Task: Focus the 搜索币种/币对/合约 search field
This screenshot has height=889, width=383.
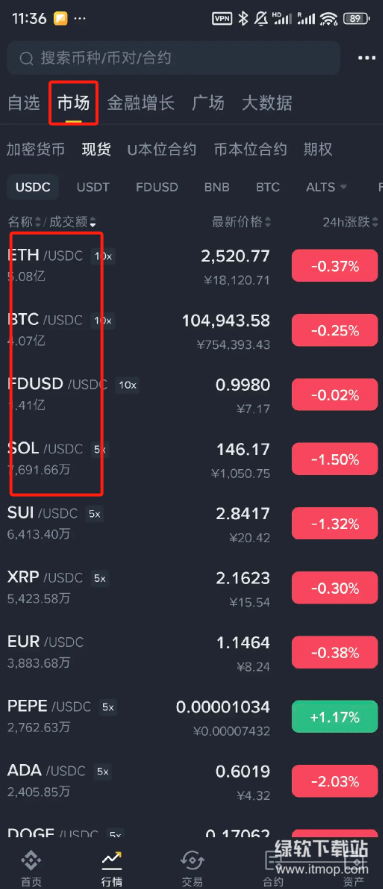Action: [x=173, y=58]
